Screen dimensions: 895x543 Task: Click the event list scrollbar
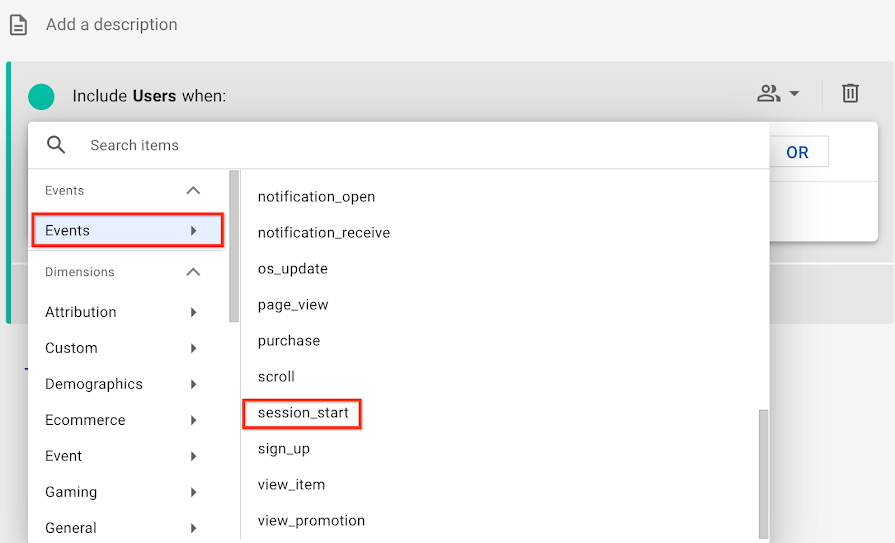pyautogui.click(x=763, y=474)
